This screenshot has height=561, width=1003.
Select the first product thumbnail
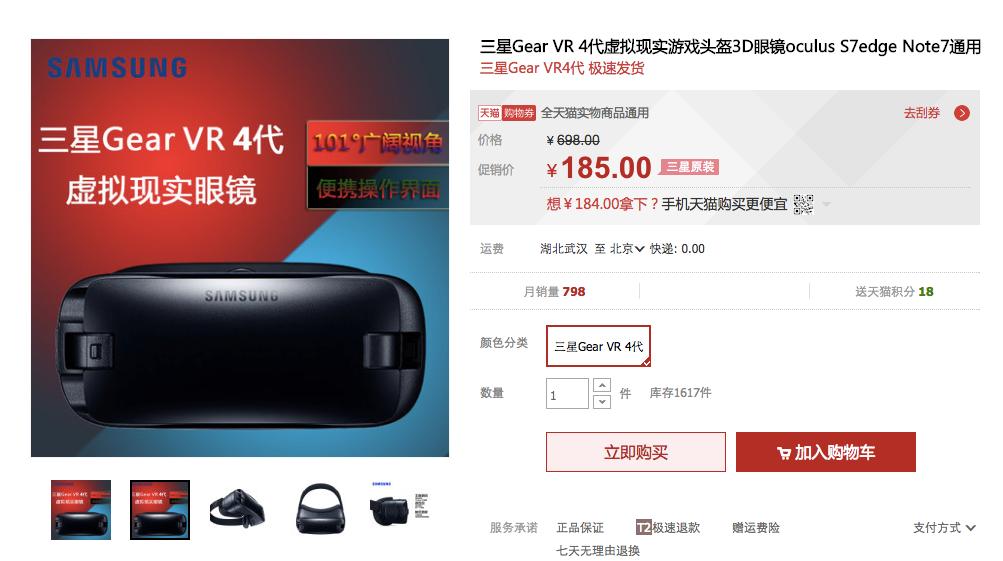[x=81, y=510]
